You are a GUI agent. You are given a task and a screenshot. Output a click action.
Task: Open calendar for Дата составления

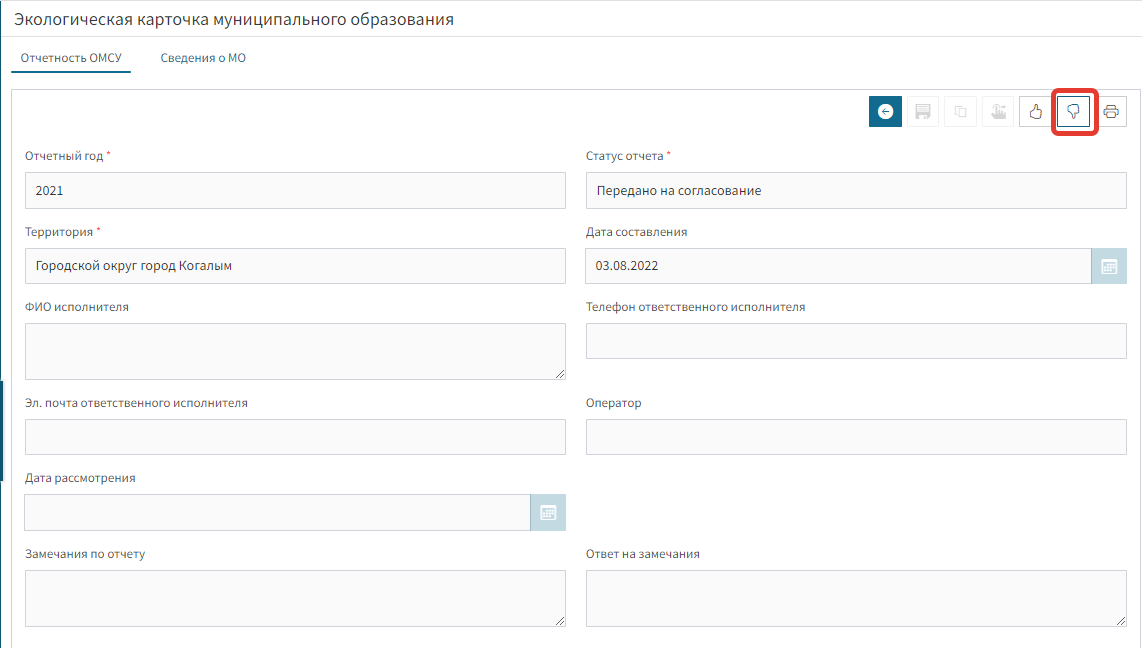[x=1108, y=266]
